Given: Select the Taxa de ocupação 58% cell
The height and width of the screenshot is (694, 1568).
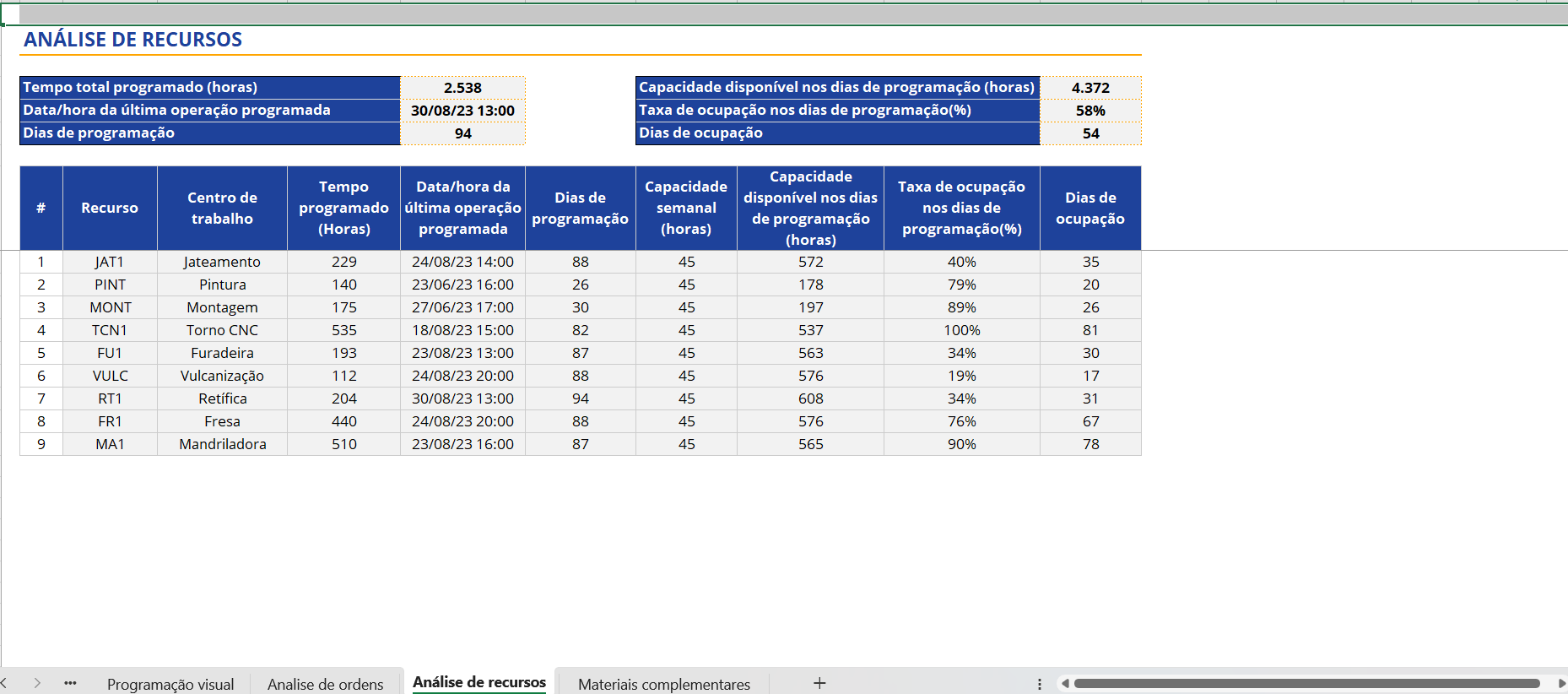Looking at the screenshot, I should point(1089,111).
